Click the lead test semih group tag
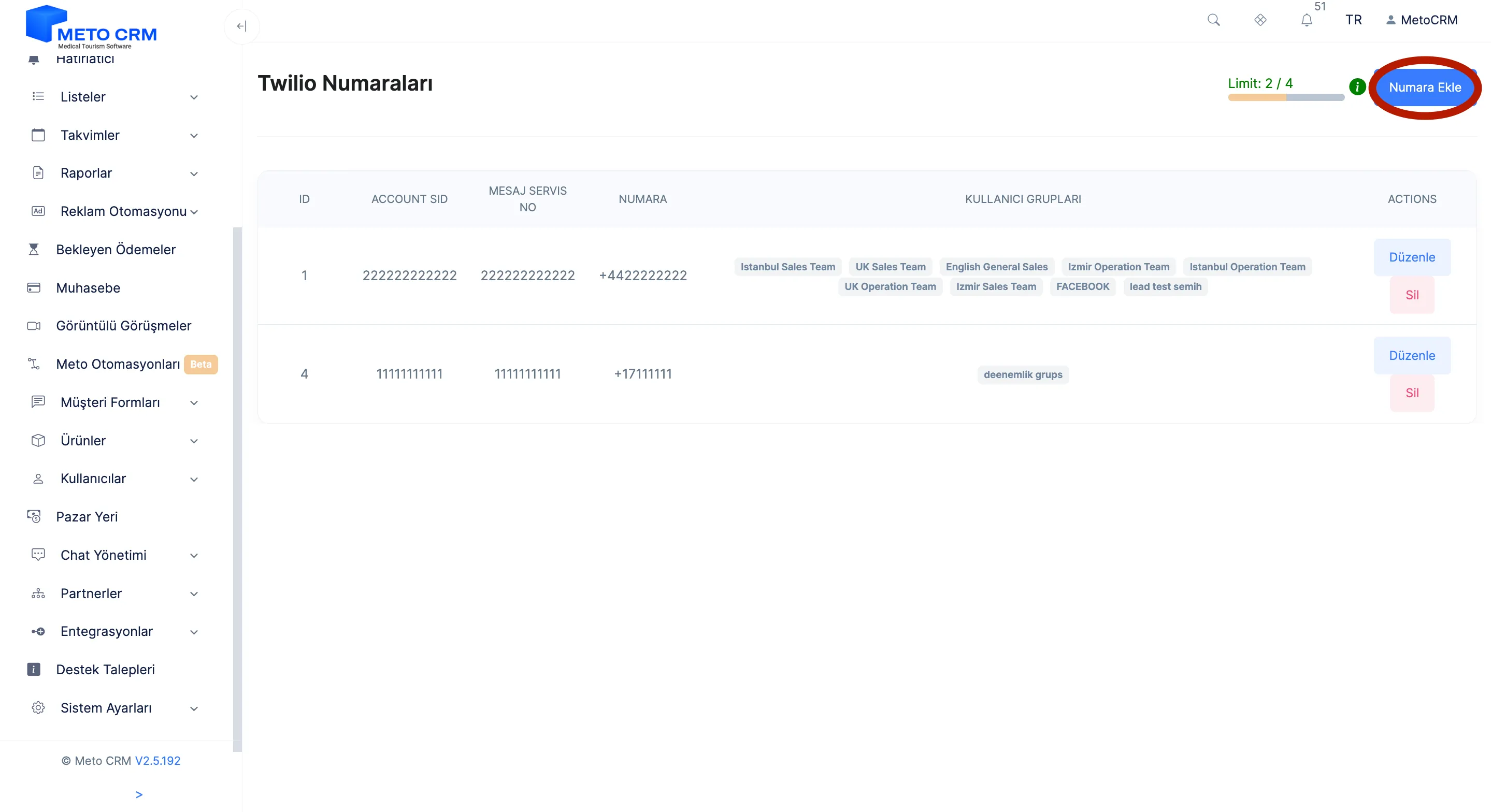The width and height of the screenshot is (1491, 812). coord(1166,286)
